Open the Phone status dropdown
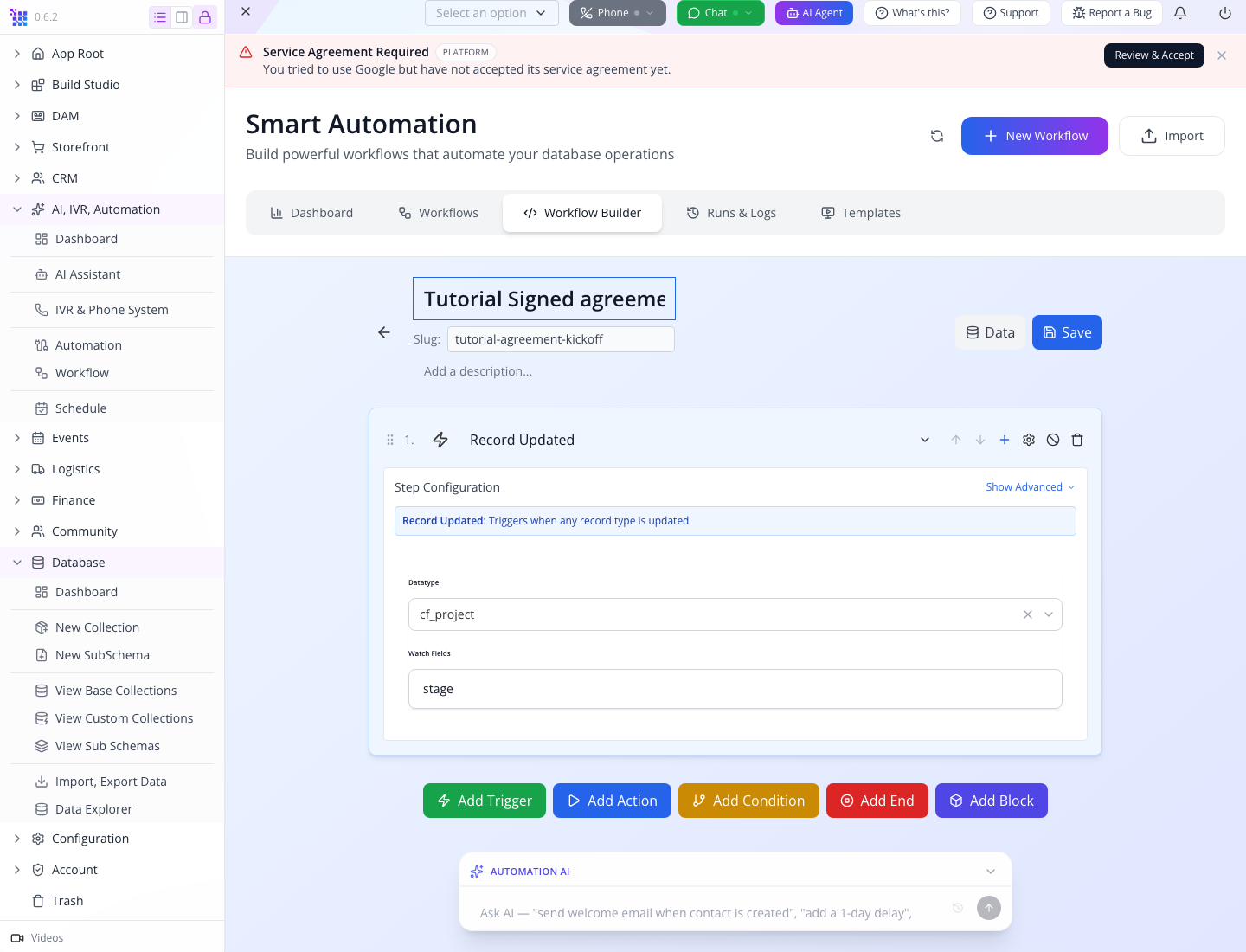The height and width of the screenshot is (952, 1246). [618, 13]
